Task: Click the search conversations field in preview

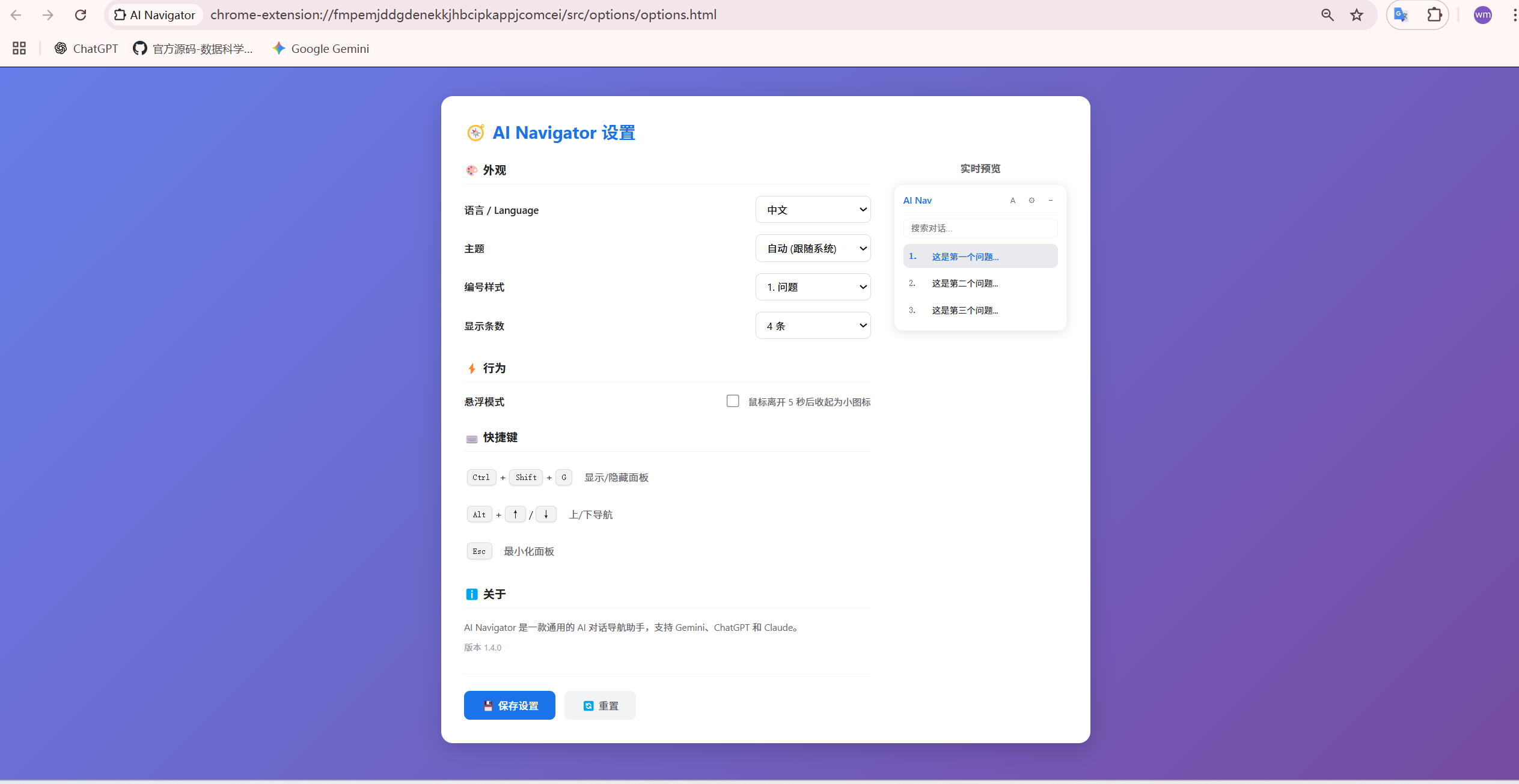Action: pyautogui.click(x=980, y=228)
